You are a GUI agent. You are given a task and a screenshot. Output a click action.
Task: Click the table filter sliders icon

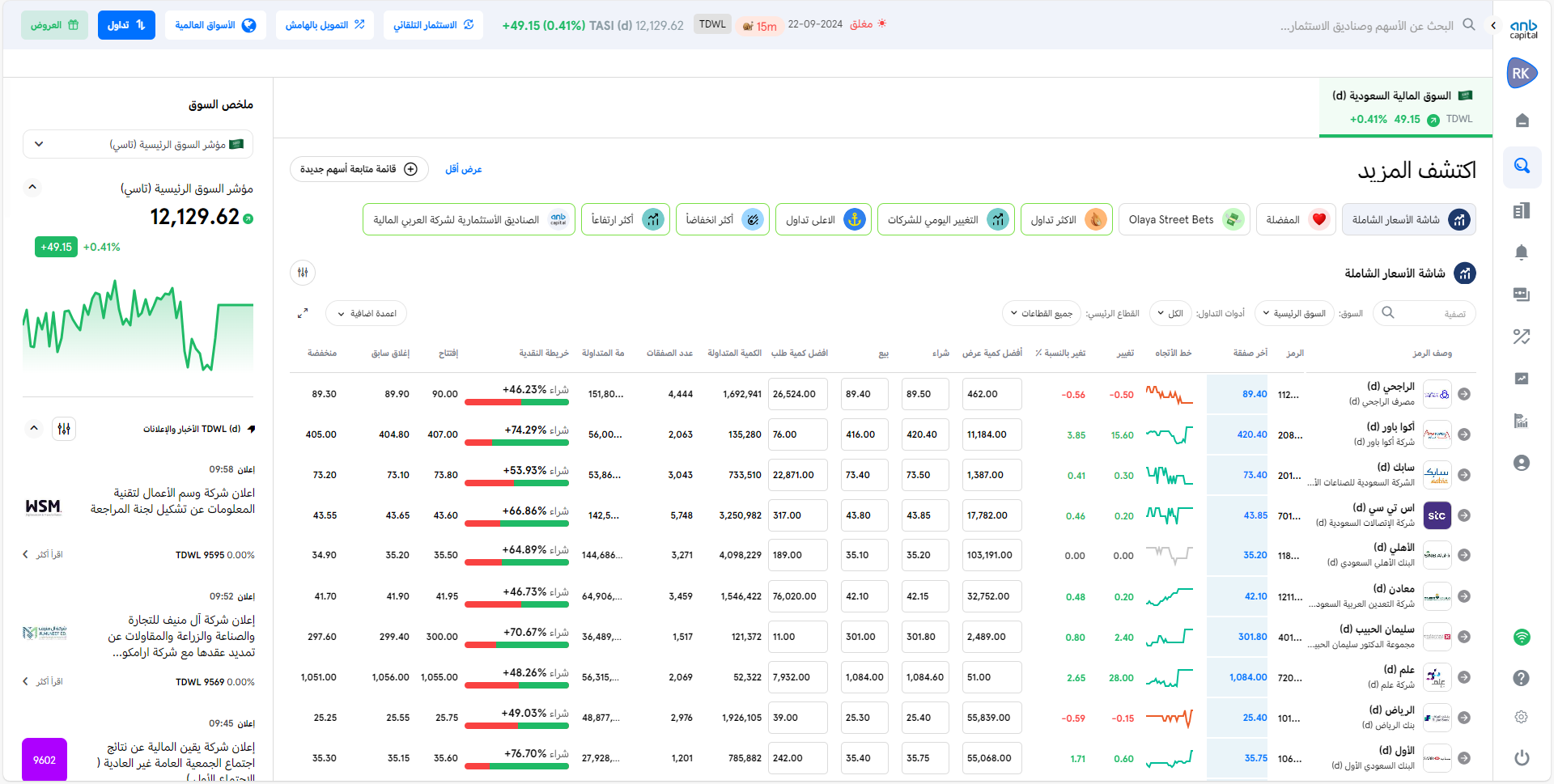pos(303,273)
